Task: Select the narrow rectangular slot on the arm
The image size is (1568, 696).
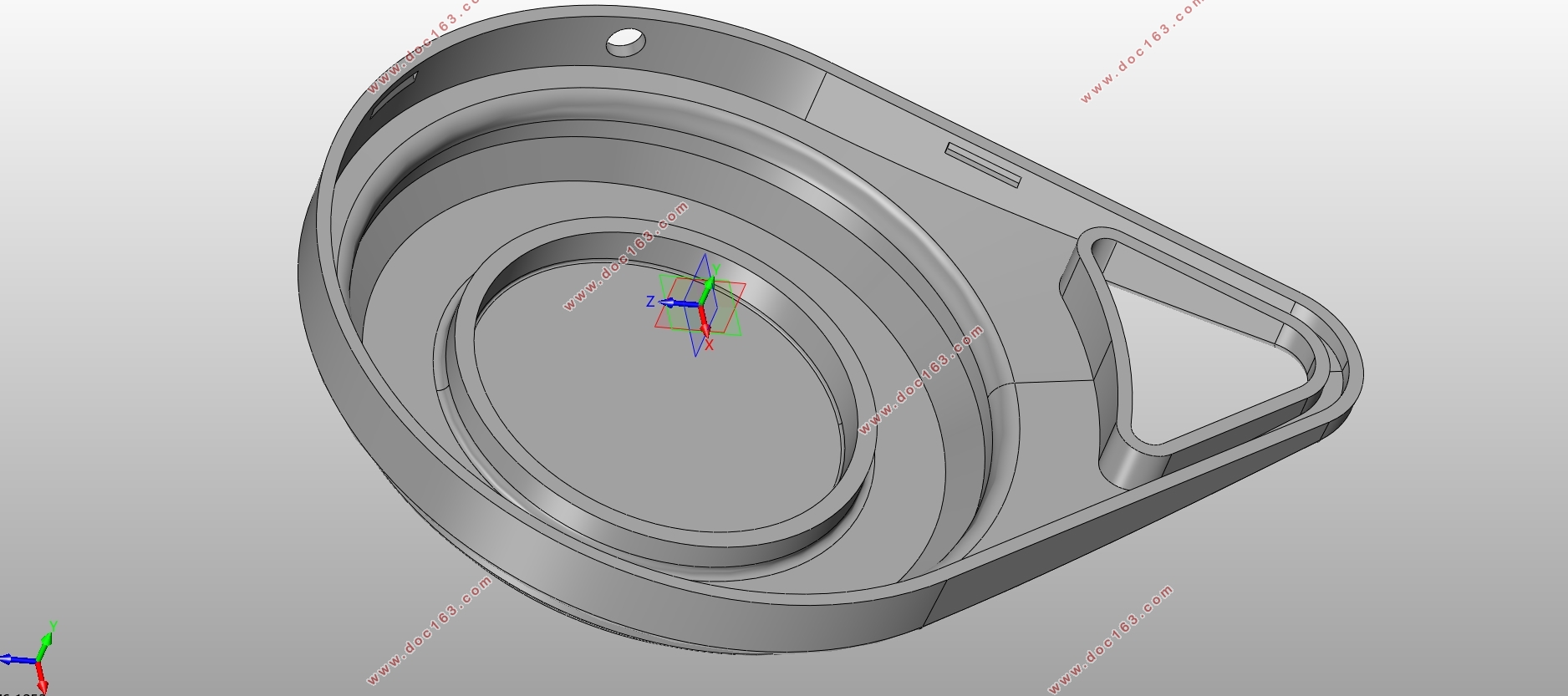Action: 984,165
